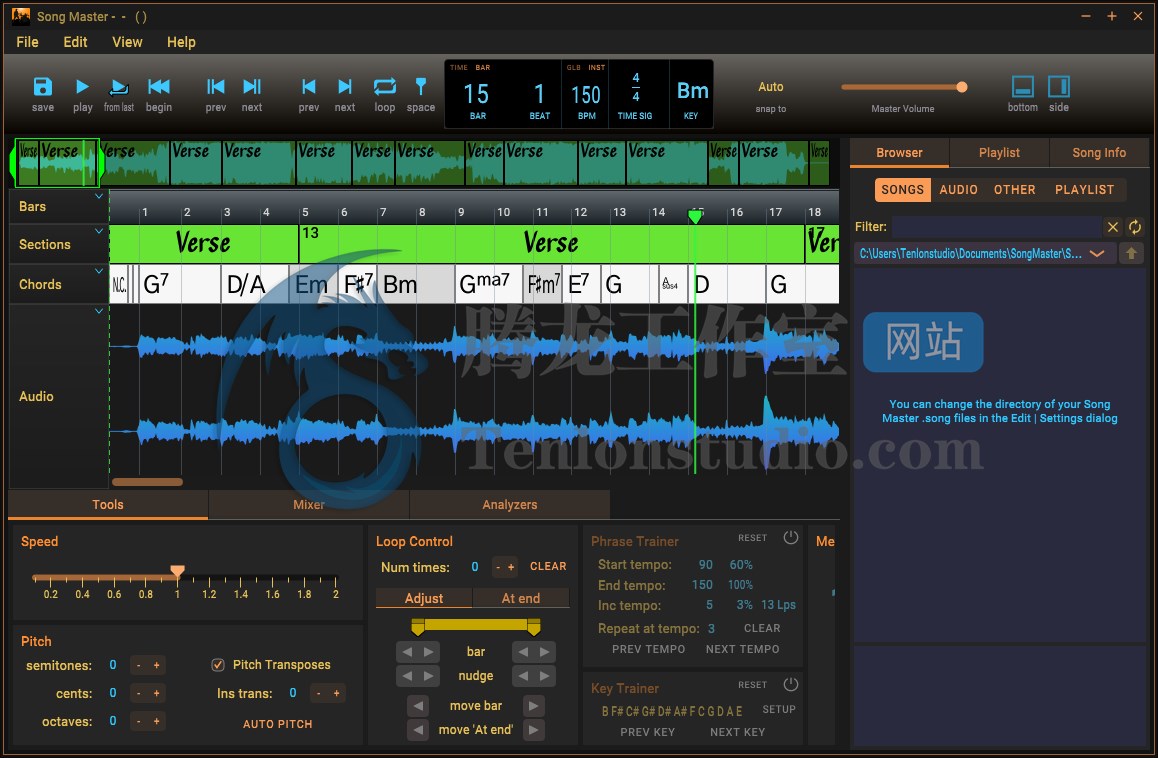This screenshot has width=1158, height=758.
Task: Play from last position icon
Action: (x=118, y=88)
